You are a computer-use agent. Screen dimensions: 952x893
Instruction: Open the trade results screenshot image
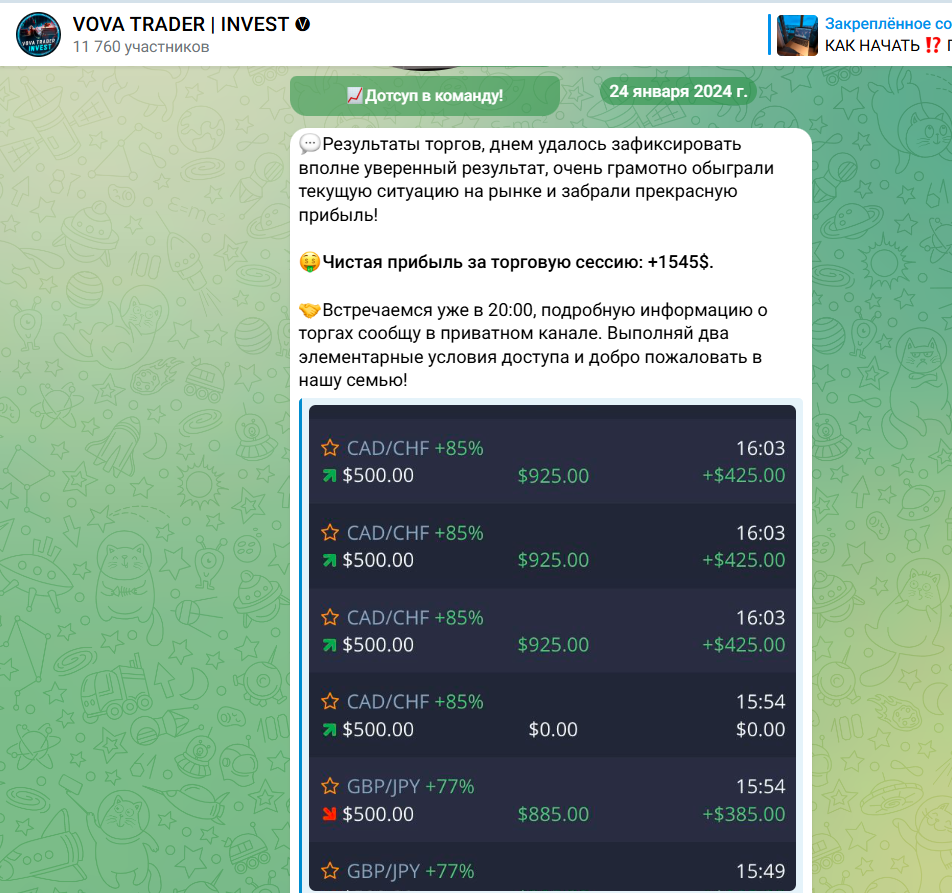pyautogui.click(x=552, y=648)
